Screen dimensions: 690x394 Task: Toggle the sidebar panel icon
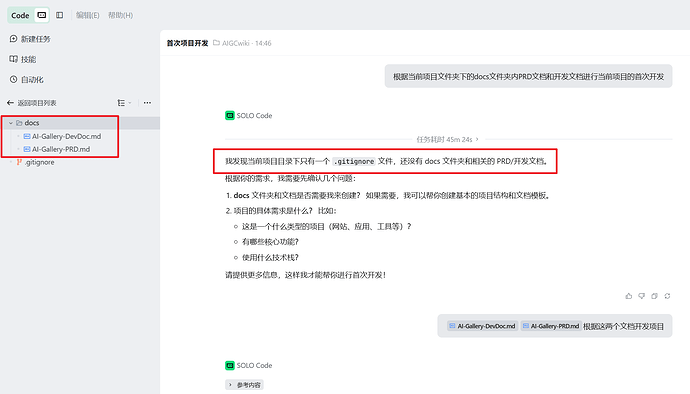click(x=59, y=15)
